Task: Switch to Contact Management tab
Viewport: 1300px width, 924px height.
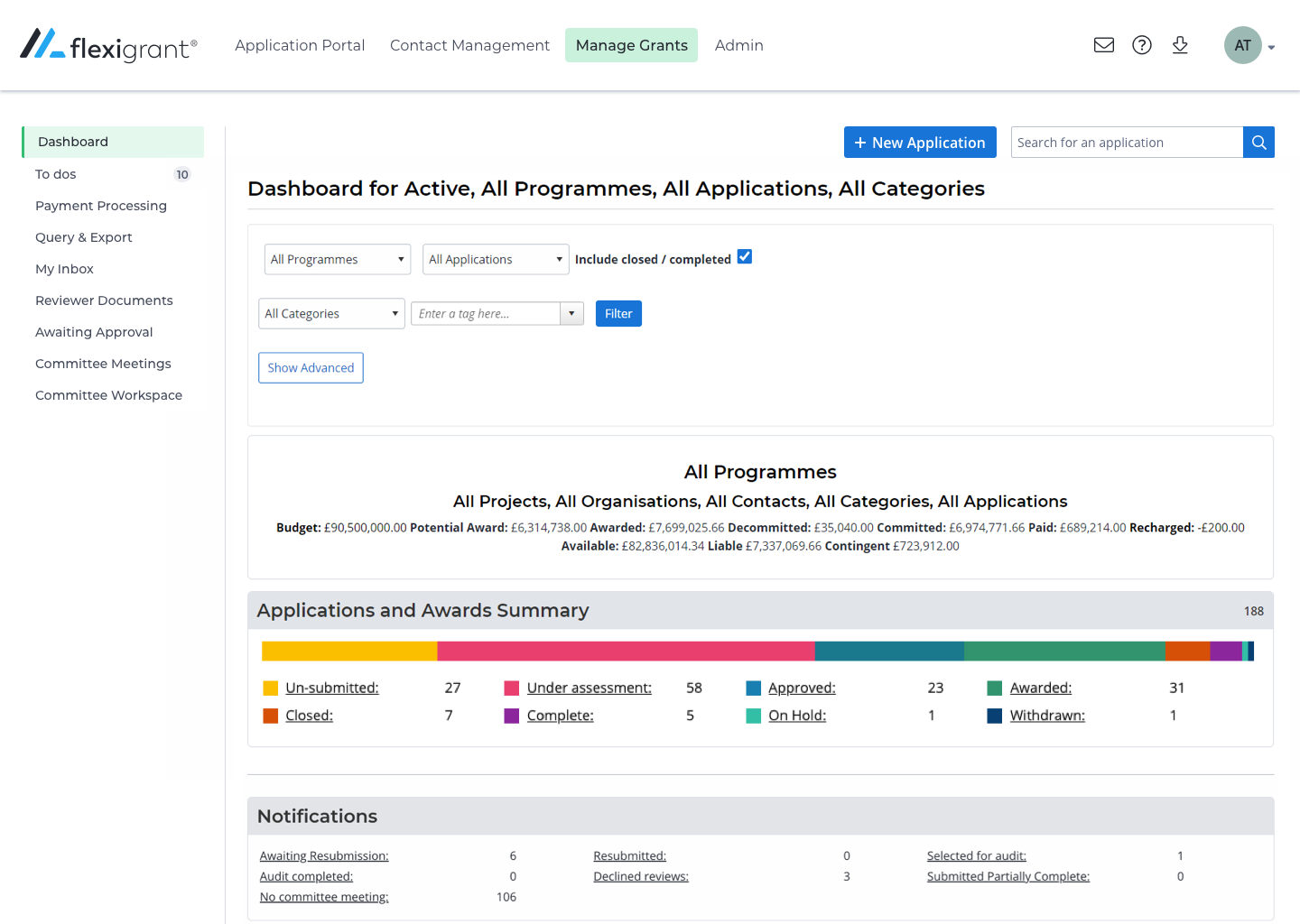Action: [469, 45]
